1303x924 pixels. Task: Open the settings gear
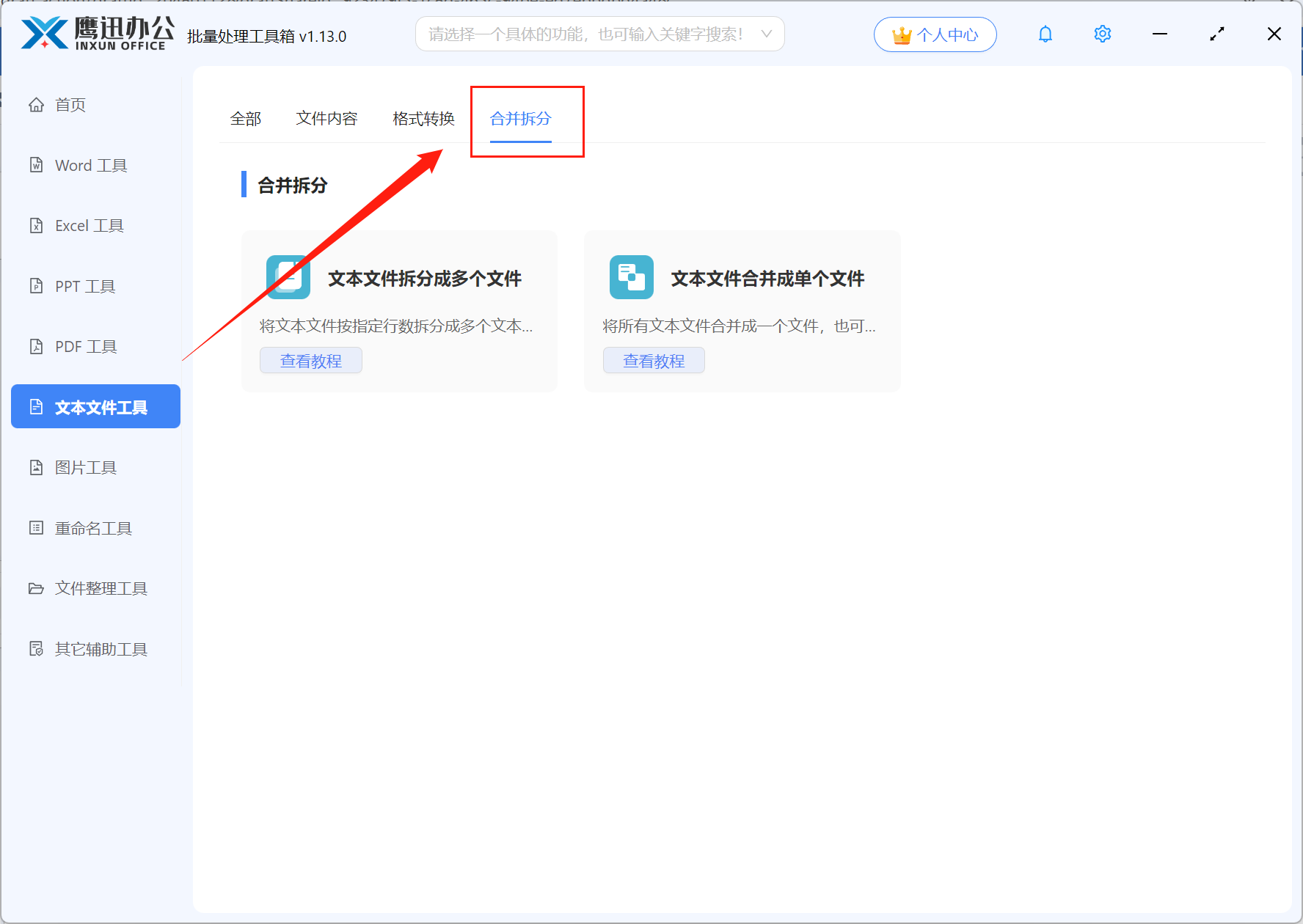[x=1102, y=34]
